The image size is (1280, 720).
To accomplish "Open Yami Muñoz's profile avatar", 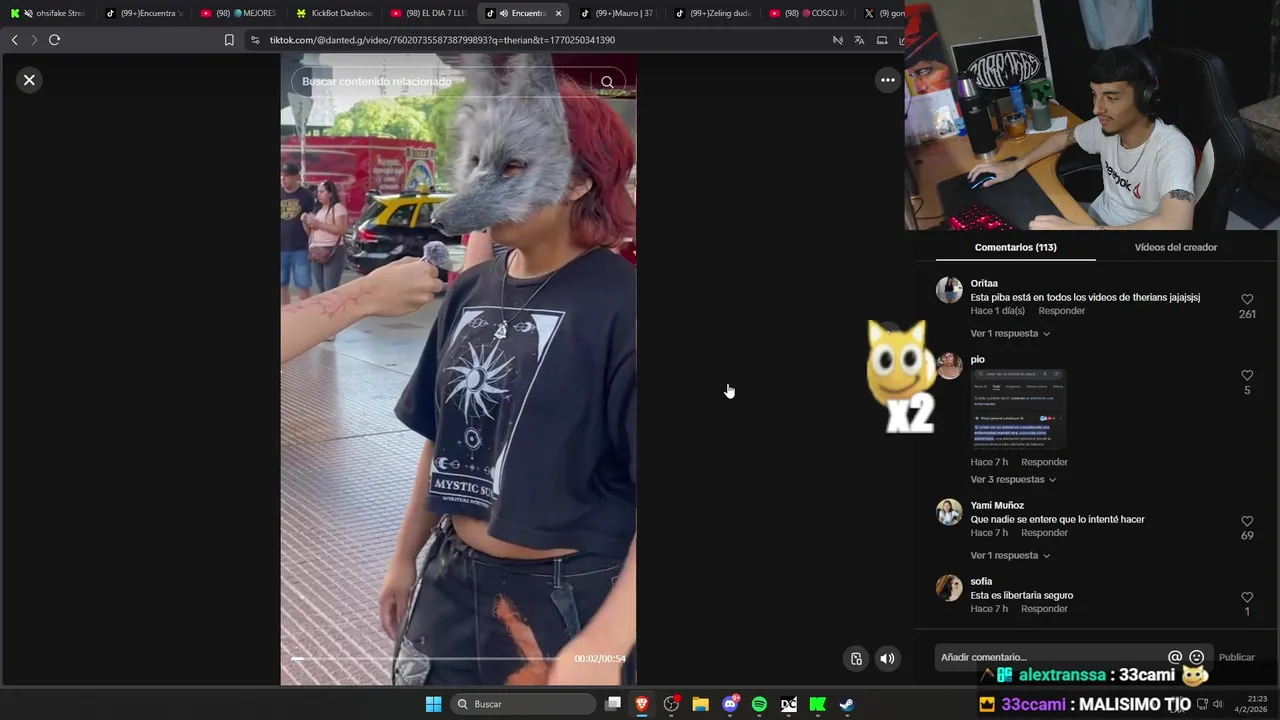I will (x=949, y=512).
